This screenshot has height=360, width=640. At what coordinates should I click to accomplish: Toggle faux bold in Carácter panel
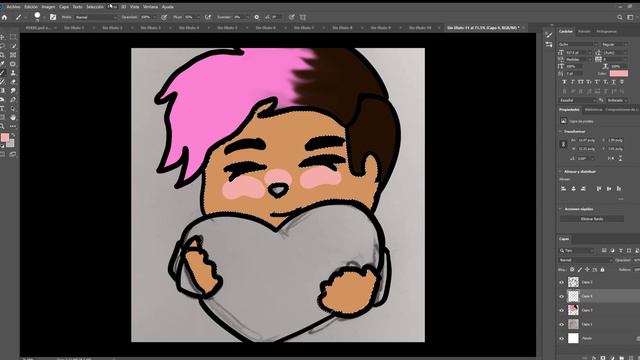coord(564,82)
